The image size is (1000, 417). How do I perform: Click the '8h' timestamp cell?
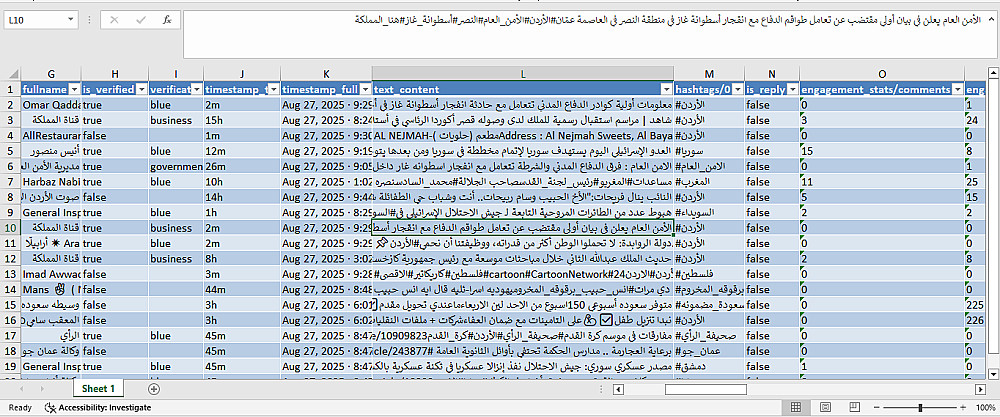(x=242, y=259)
